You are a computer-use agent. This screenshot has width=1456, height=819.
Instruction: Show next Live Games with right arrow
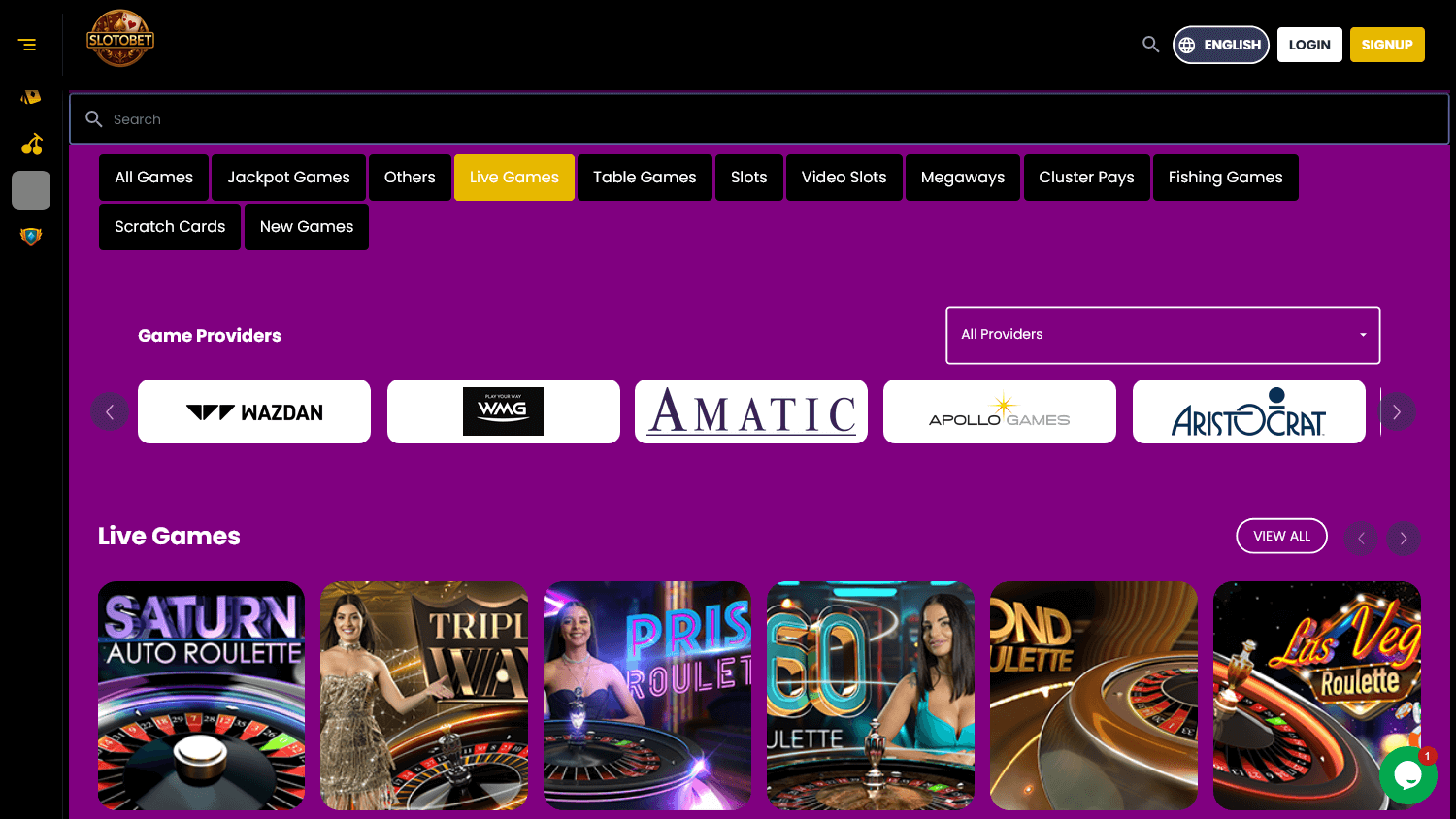click(x=1403, y=539)
